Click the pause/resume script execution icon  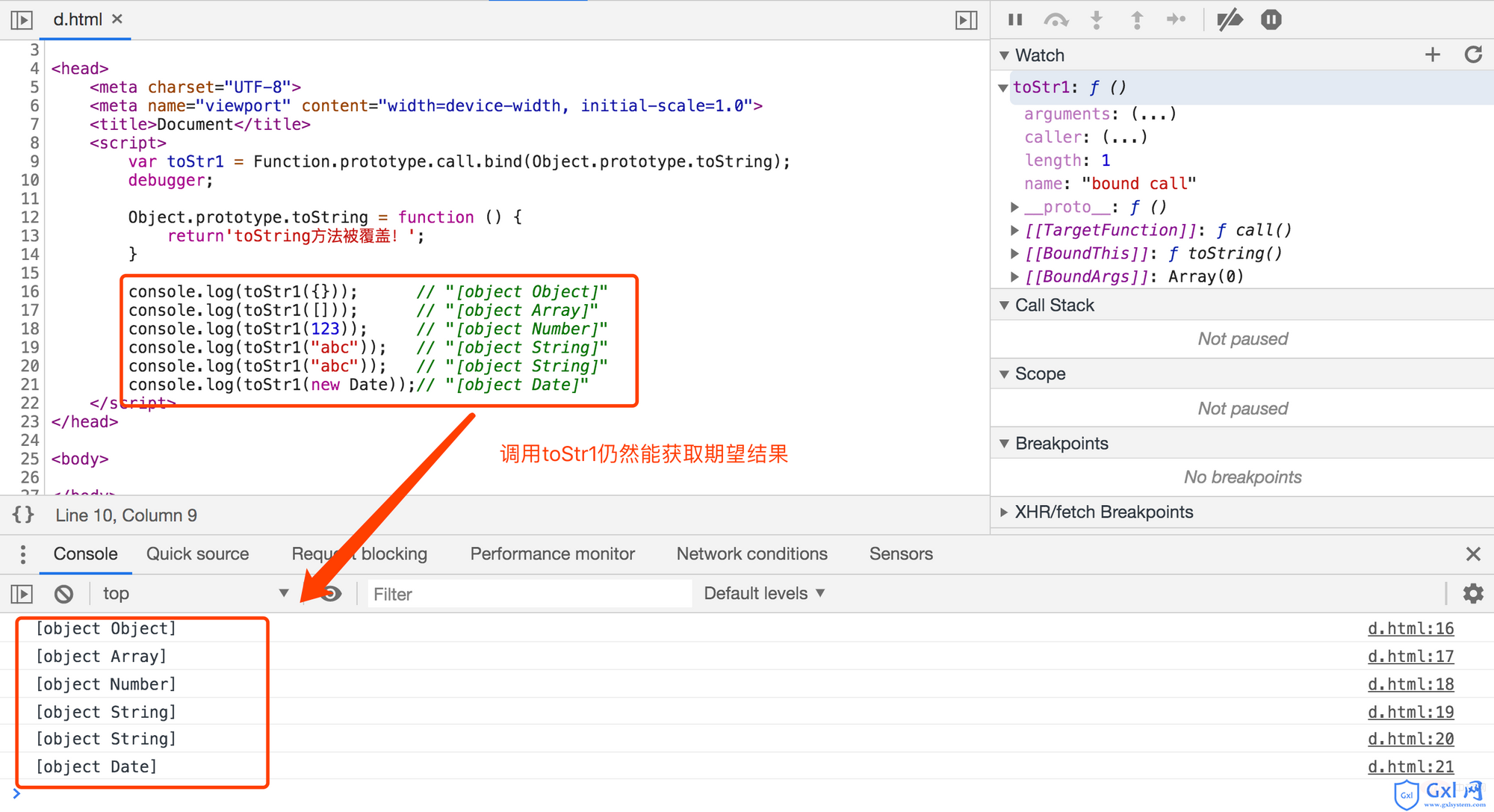point(1013,19)
